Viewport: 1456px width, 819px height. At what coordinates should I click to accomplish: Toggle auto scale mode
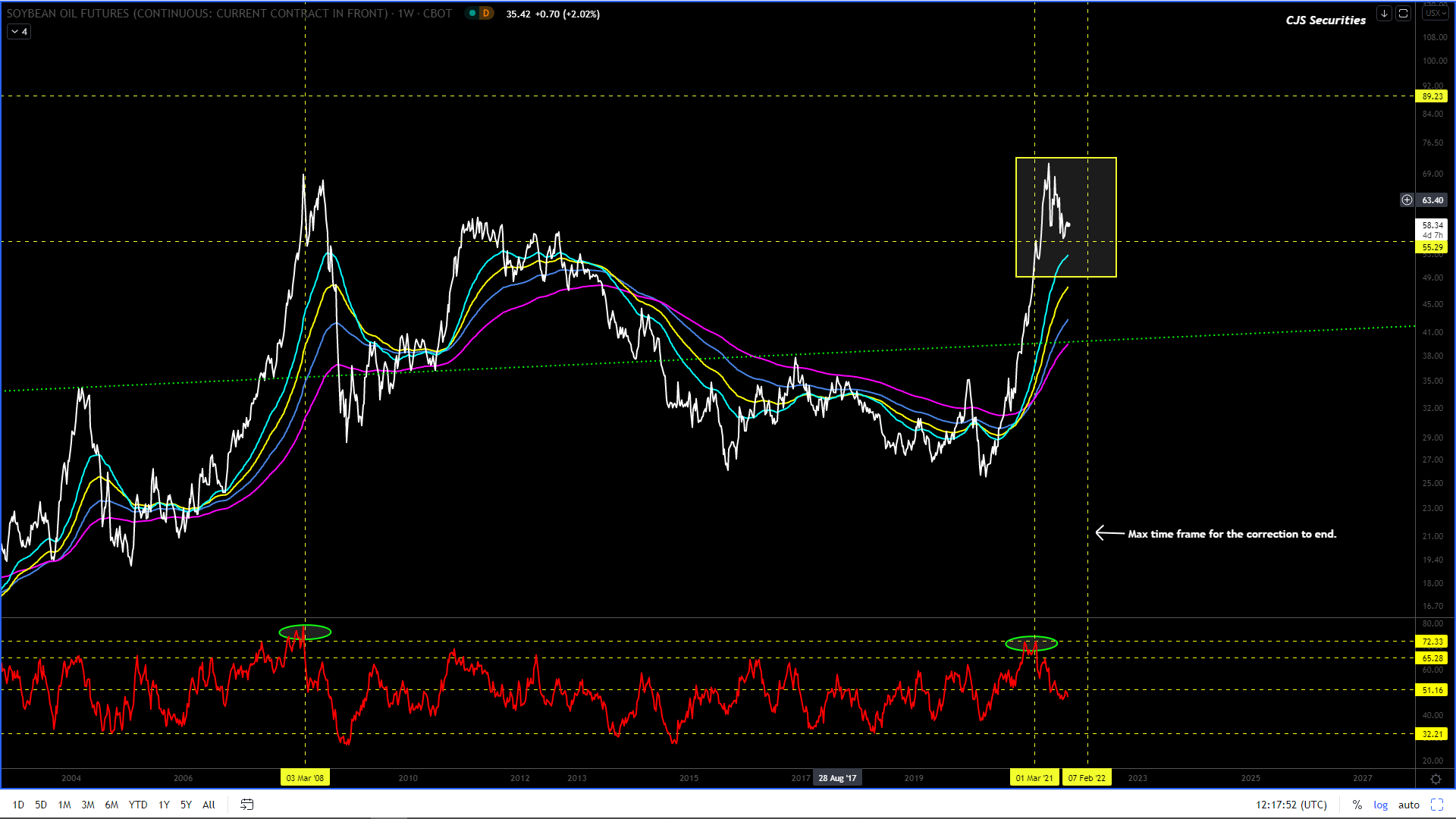pos(1408,805)
